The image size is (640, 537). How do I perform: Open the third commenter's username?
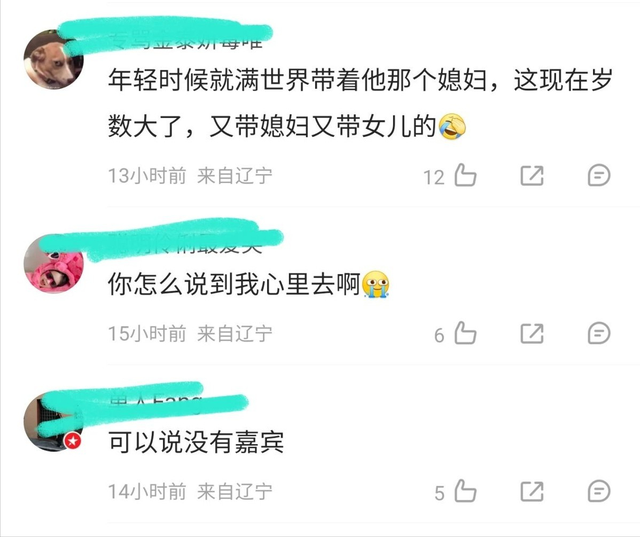tap(156, 402)
